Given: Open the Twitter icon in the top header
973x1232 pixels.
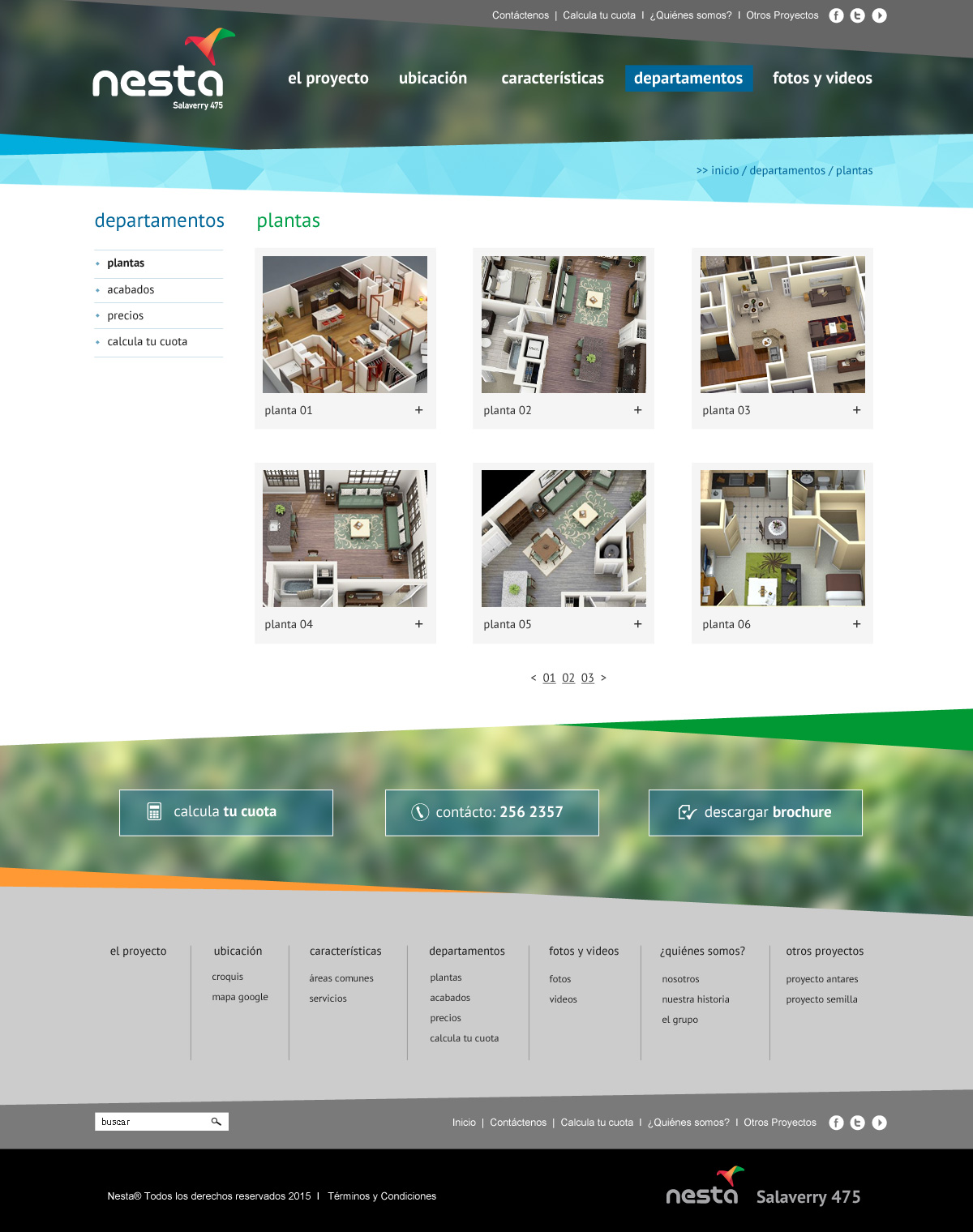Looking at the screenshot, I should coord(857,15).
